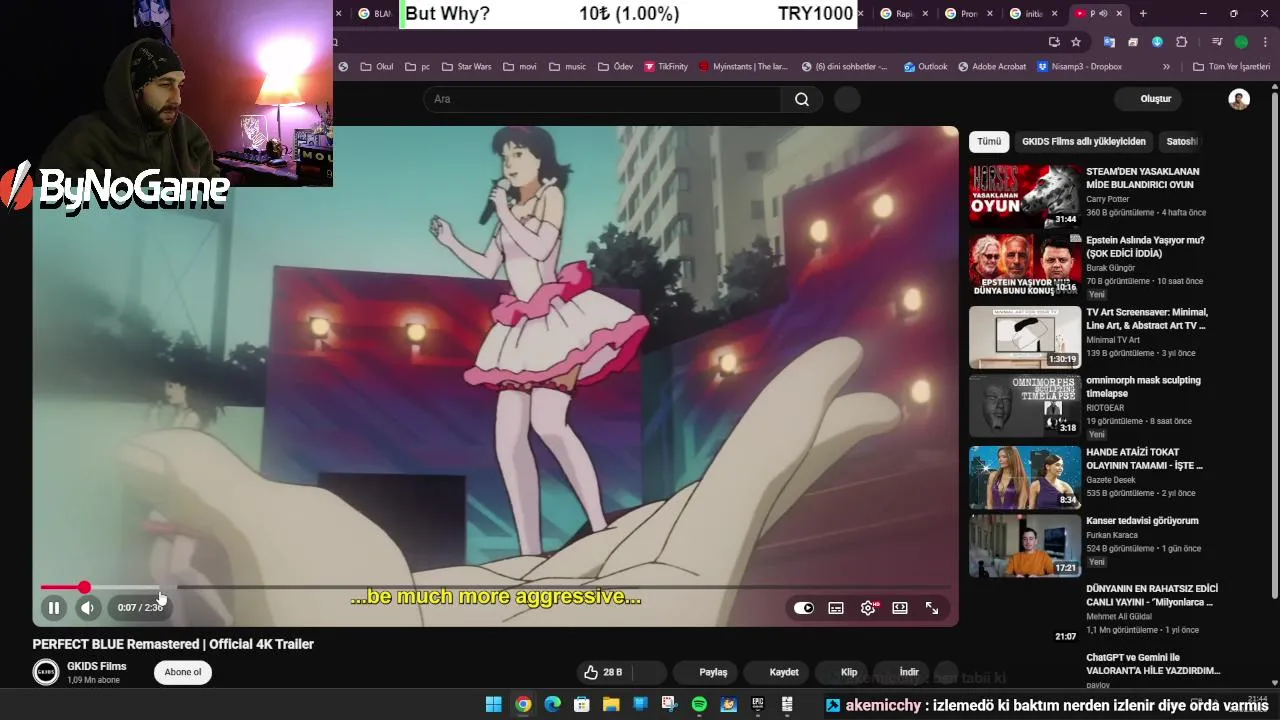
Task: Click the install app icon in address bar
Action: click(x=1054, y=42)
